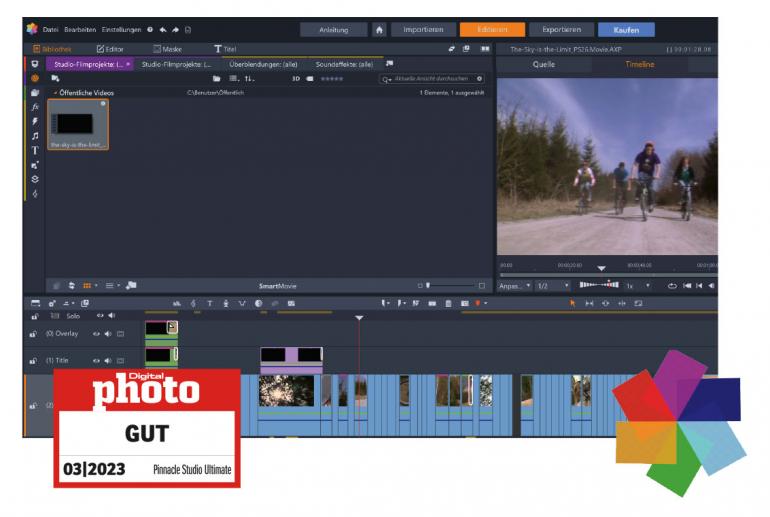Go to the home screen icon
The image size is (770, 517).
click(379, 29)
